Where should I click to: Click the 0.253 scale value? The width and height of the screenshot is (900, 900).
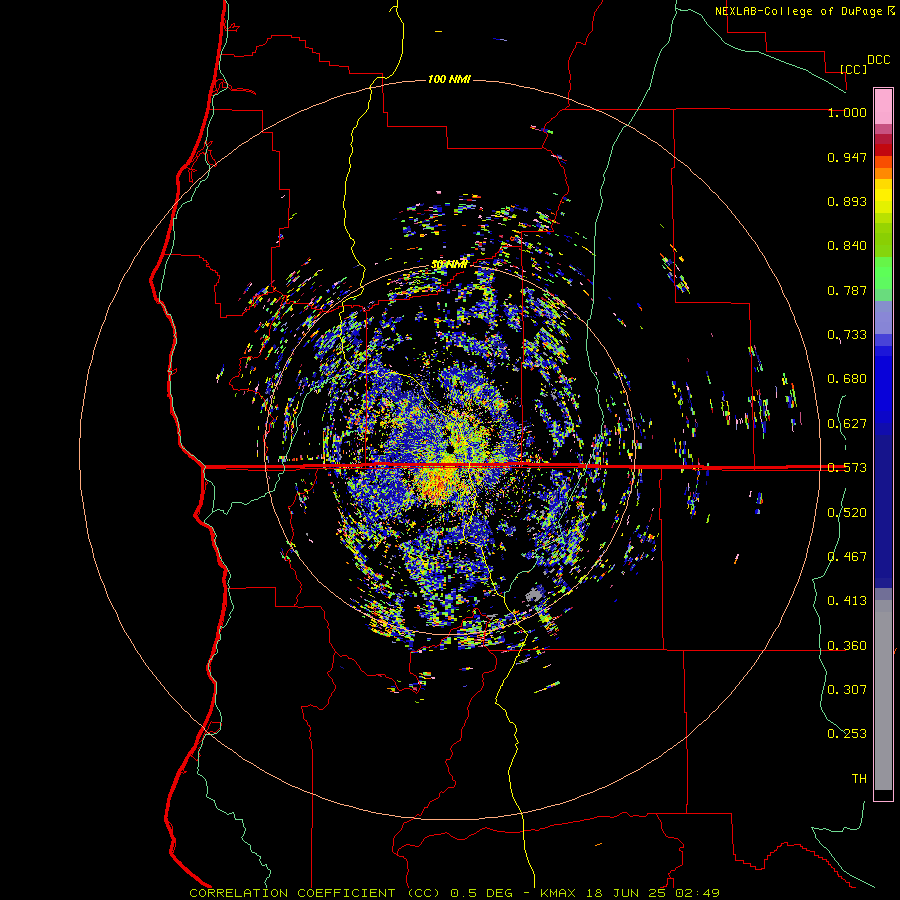tap(847, 734)
